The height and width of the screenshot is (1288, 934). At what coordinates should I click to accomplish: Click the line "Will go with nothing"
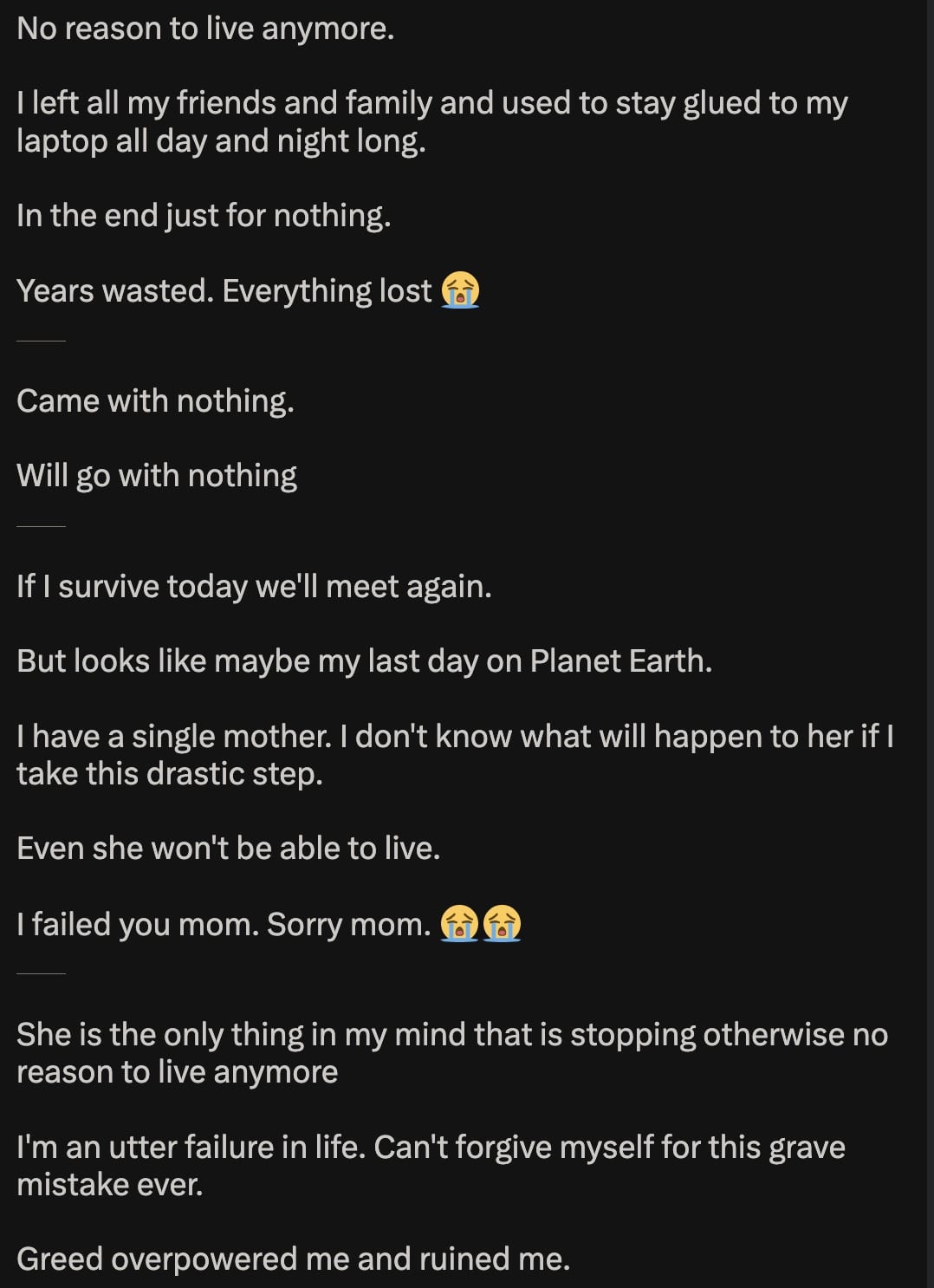click(157, 476)
